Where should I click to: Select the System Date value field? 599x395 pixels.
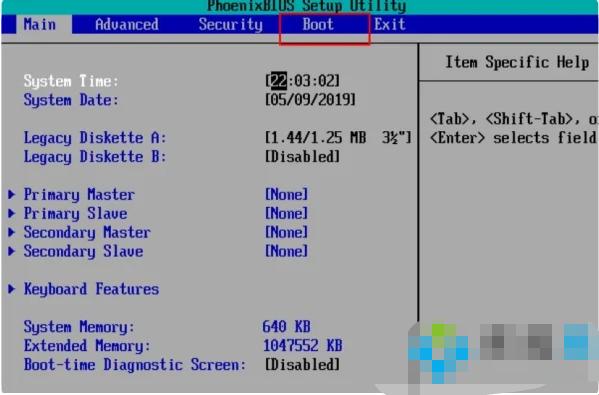[310, 100]
